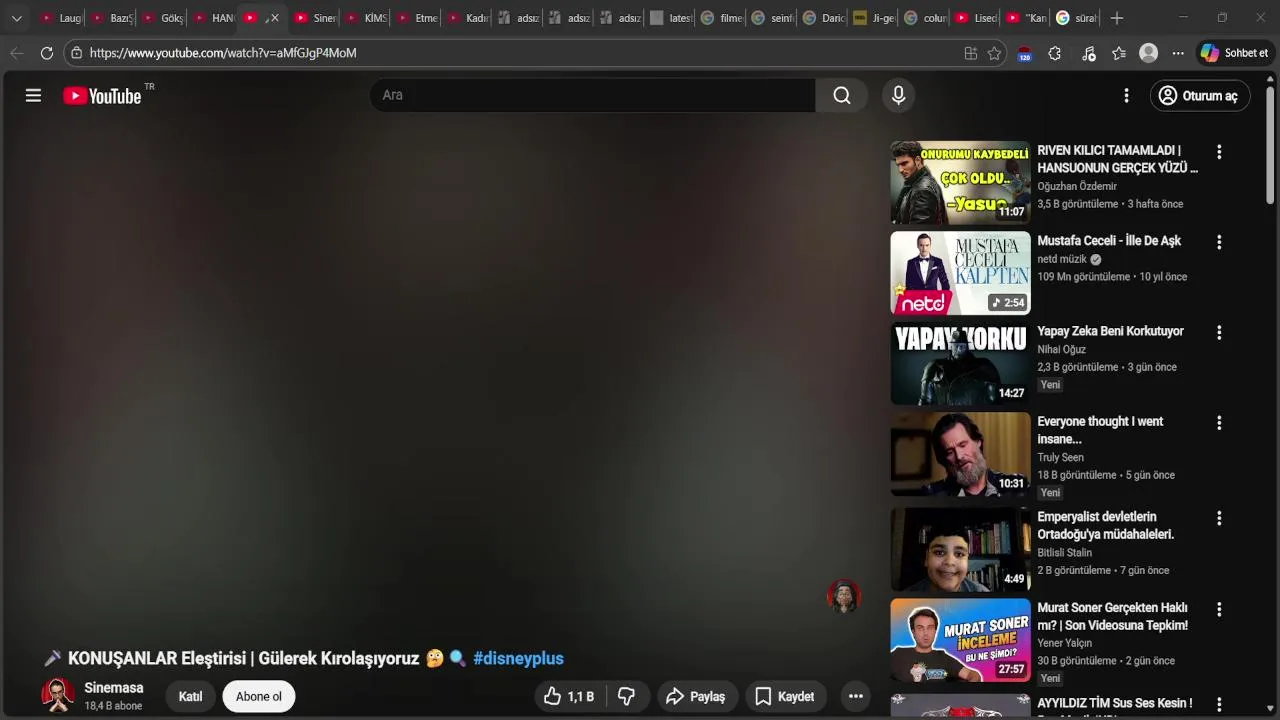Open the Sinemasa channel avatar

[57, 695]
